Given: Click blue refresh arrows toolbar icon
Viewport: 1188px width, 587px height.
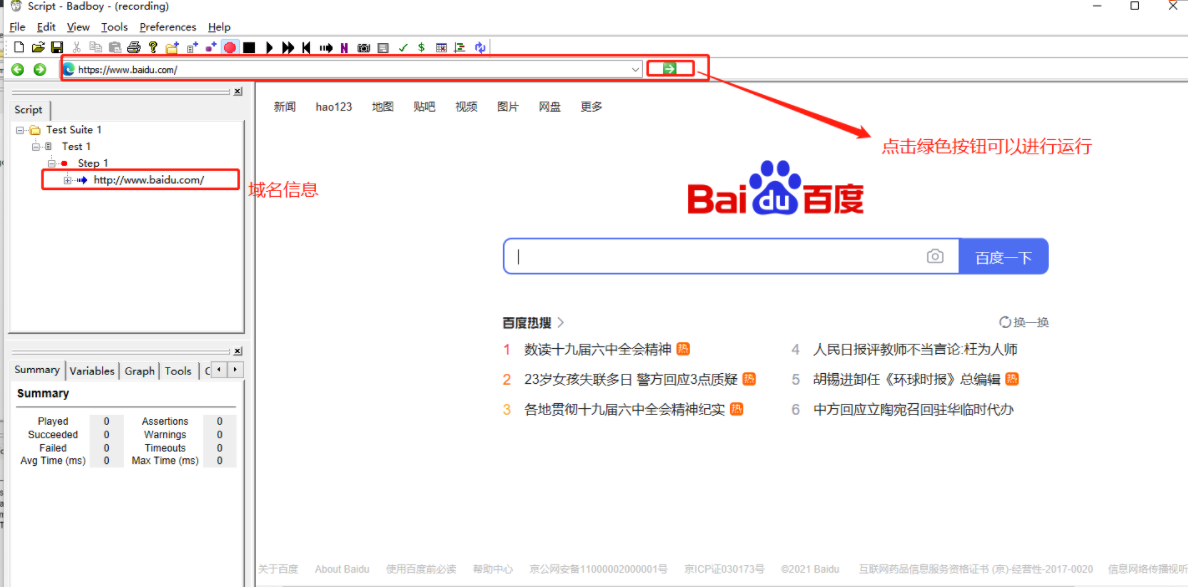Looking at the screenshot, I should tap(480, 48).
